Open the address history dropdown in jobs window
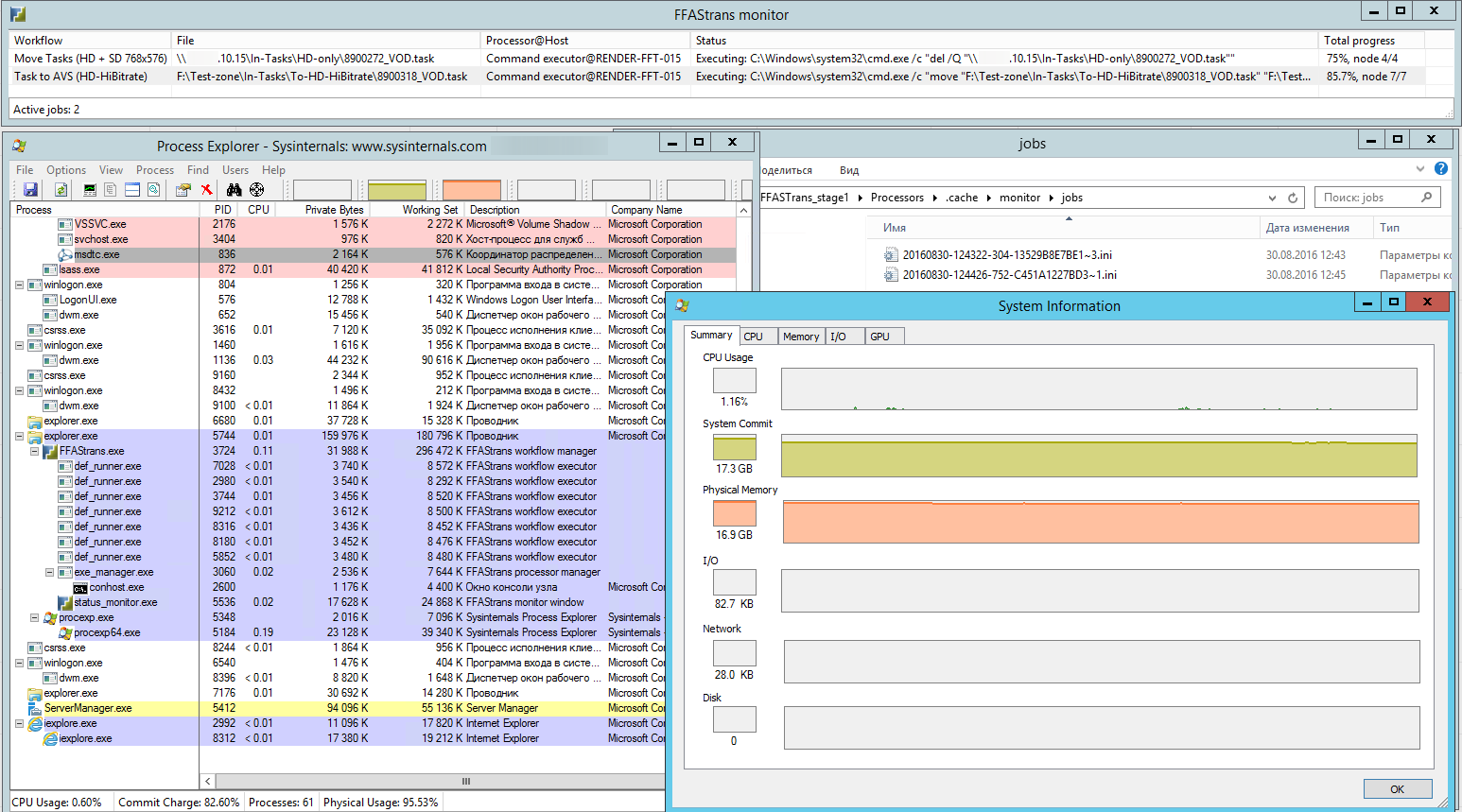 [x=1272, y=198]
